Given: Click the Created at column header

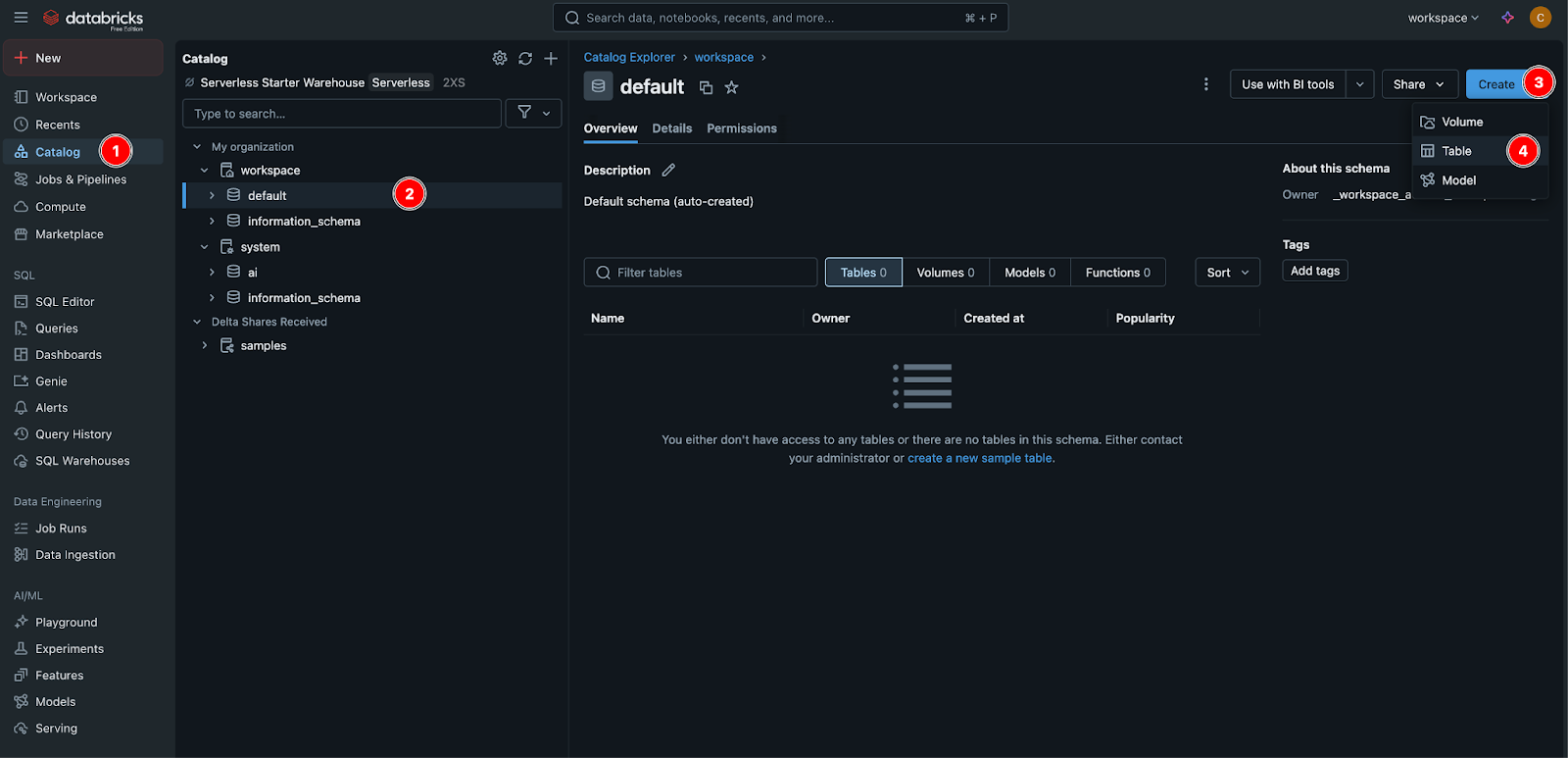Looking at the screenshot, I should point(994,318).
